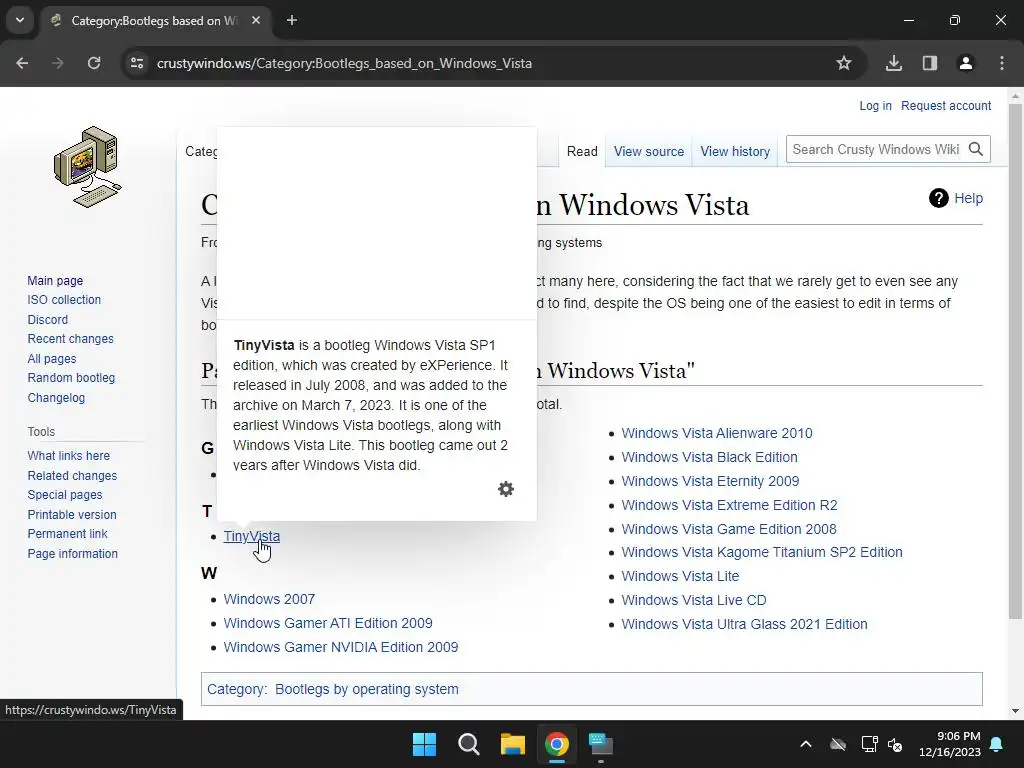Open the View history tab
The image size is (1024, 768).
735,152
